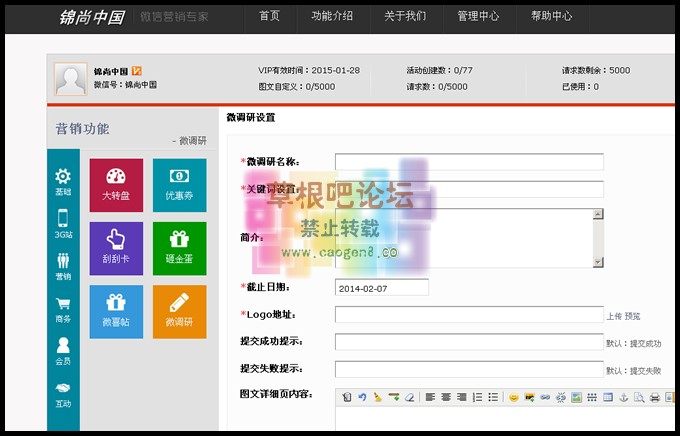Click the 简介 scrollbar up arrow
This screenshot has width=680, height=436.
pyautogui.click(x=598, y=214)
